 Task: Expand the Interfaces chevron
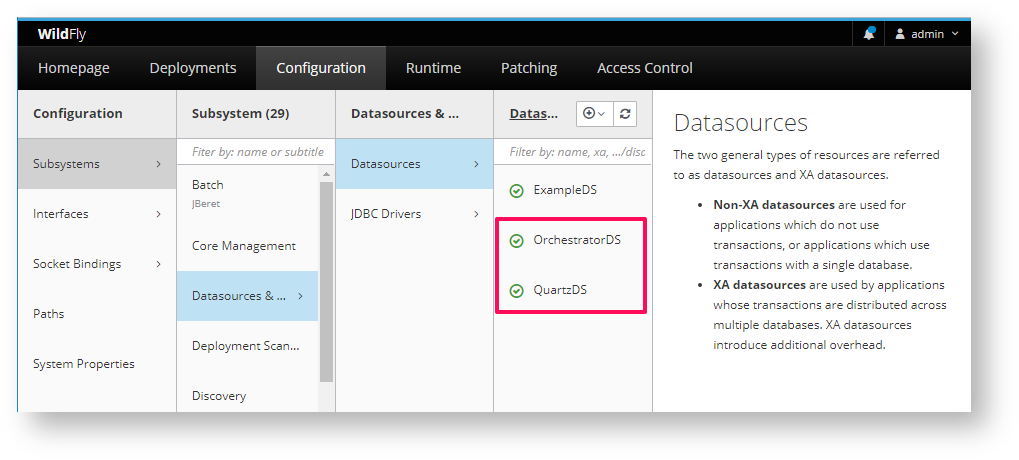point(159,214)
